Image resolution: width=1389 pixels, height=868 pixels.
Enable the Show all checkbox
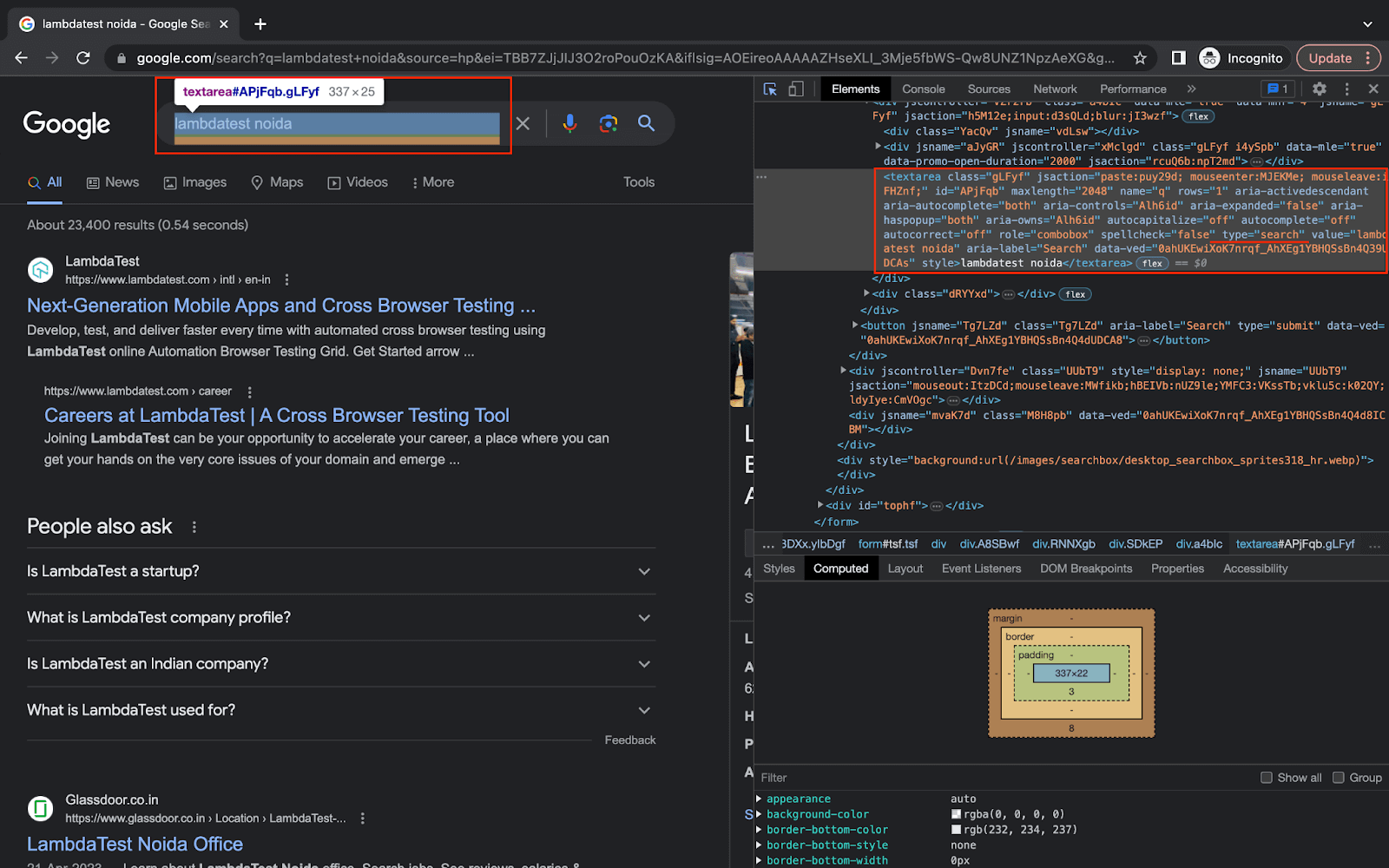[1267, 778]
